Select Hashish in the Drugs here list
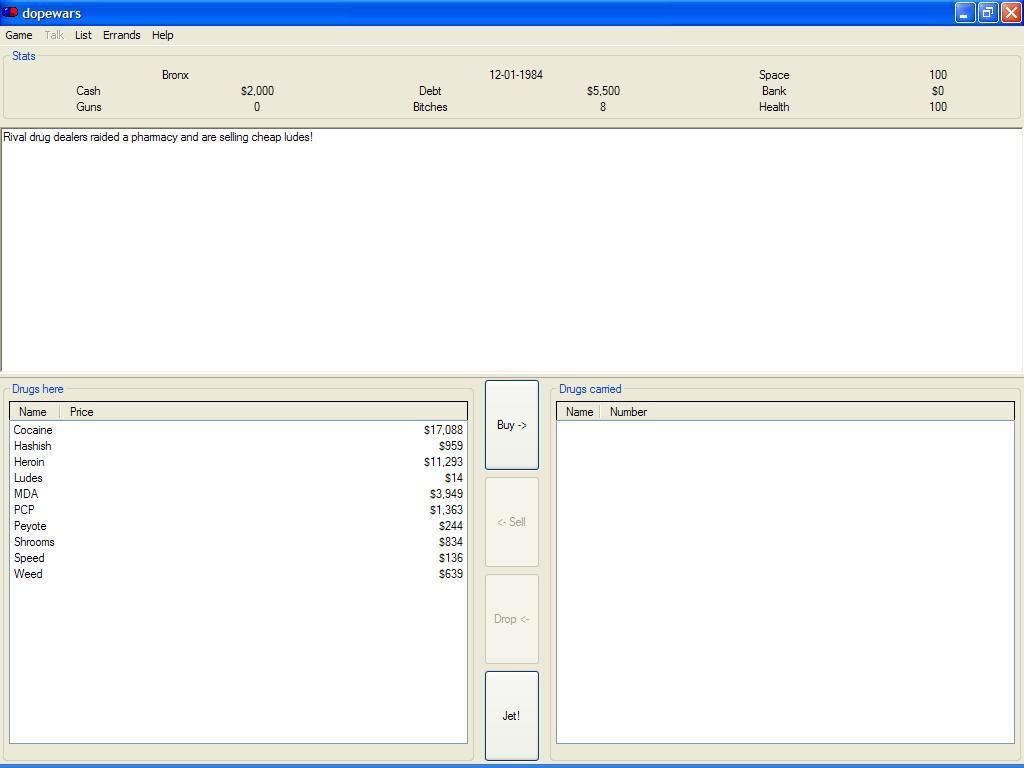The image size is (1024, 768). pyautogui.click(x=33, y=446)
